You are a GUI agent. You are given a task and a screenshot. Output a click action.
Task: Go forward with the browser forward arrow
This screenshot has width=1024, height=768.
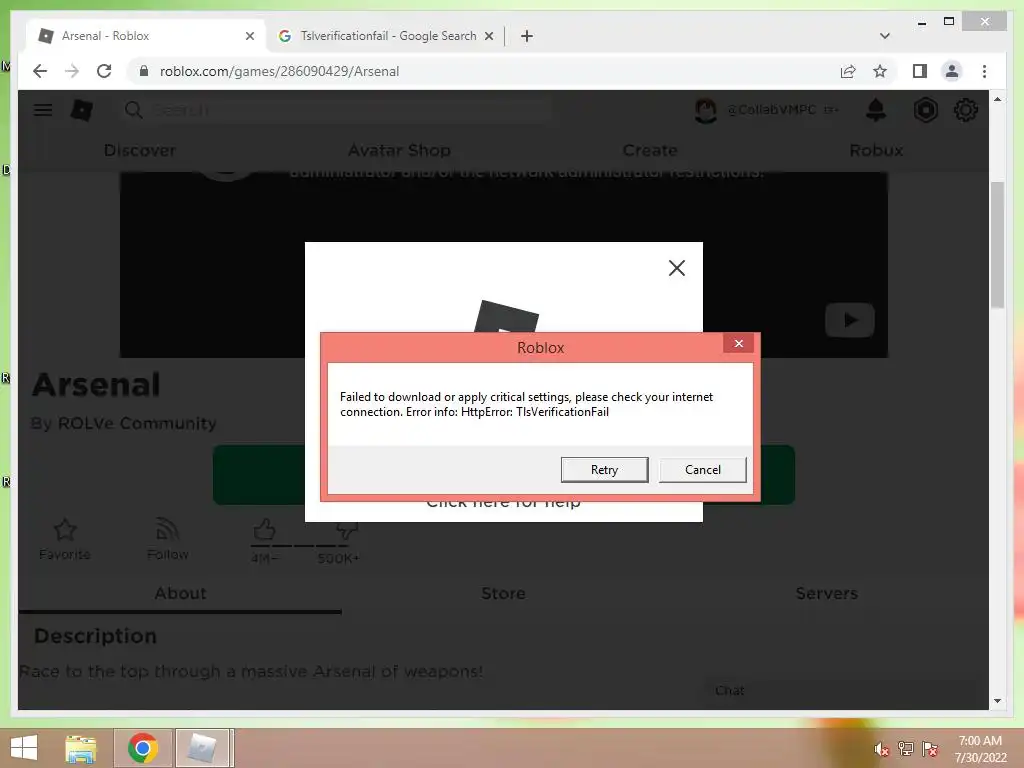72,71
